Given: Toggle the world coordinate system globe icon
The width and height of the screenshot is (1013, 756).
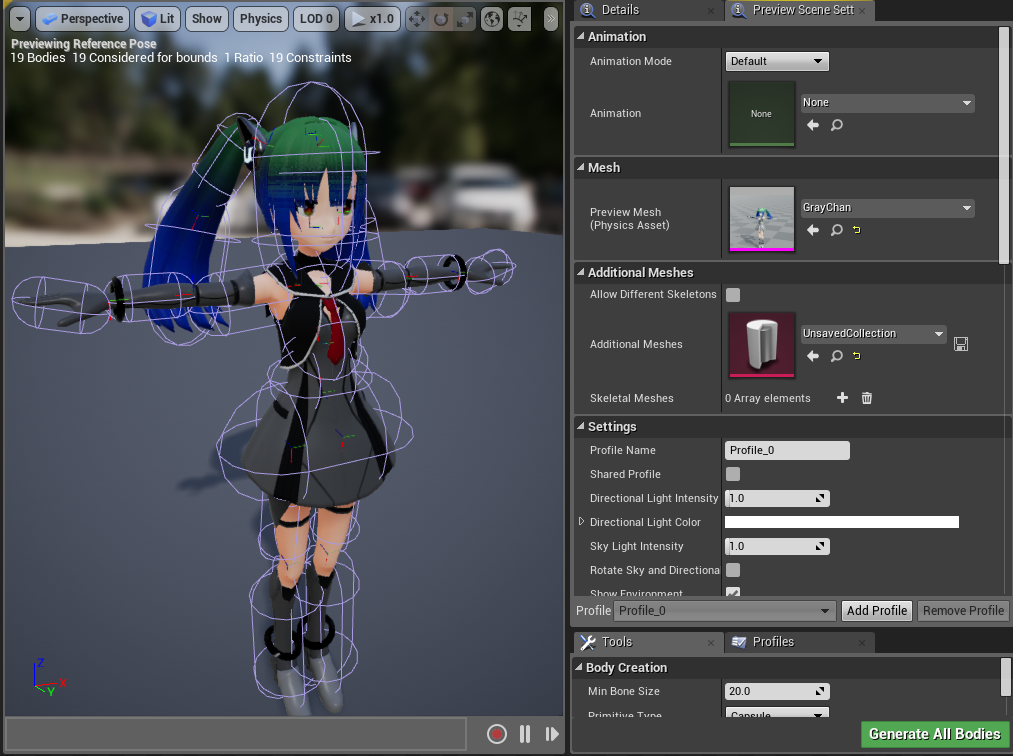Looking at the screenshot, I should (x=492, y=19).
